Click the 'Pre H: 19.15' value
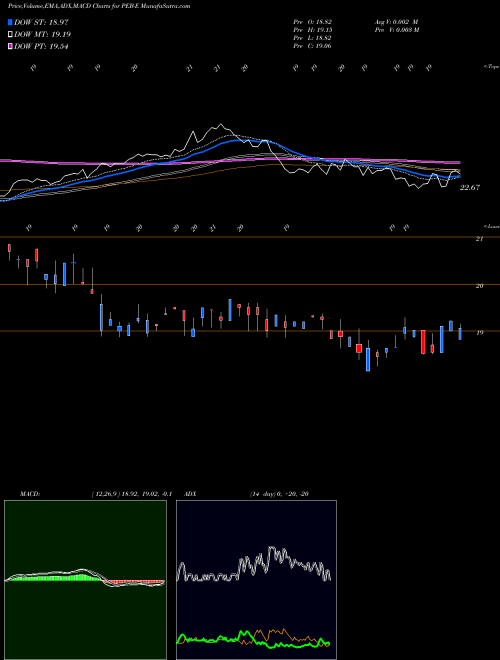The height and width of the screenshot is (660, 500). coord(313,30)
